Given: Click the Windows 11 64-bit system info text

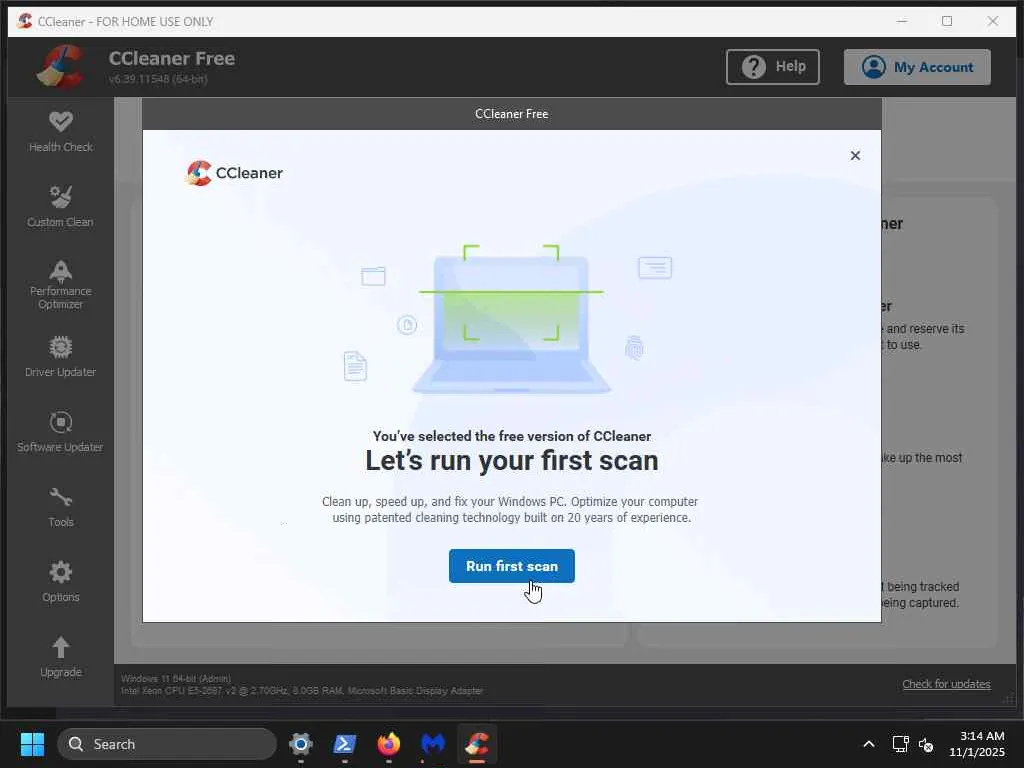Looking at the screenshot, I should click(x=176, y=679).
